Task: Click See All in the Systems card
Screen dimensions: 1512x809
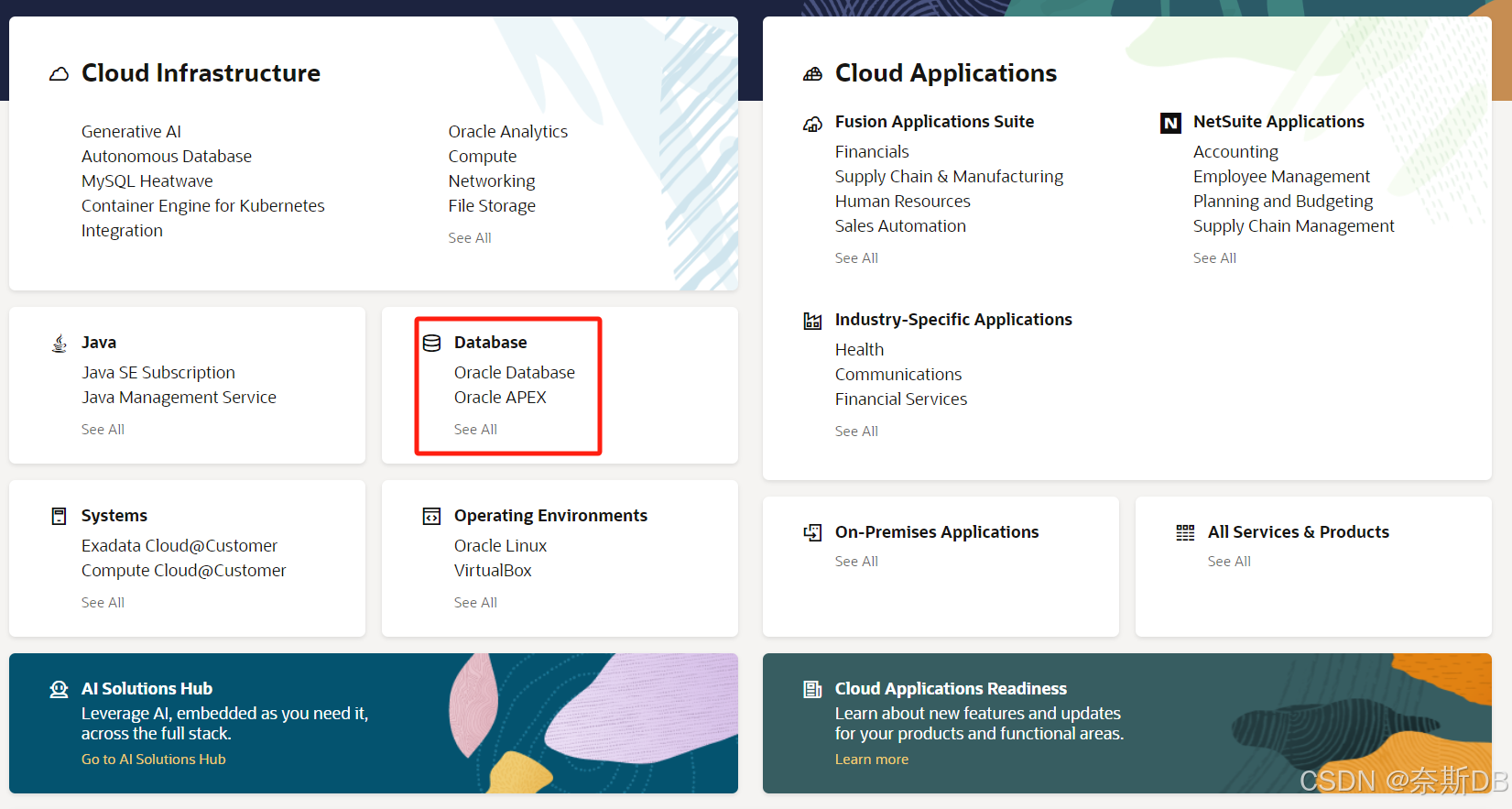Action: [103, 603]
